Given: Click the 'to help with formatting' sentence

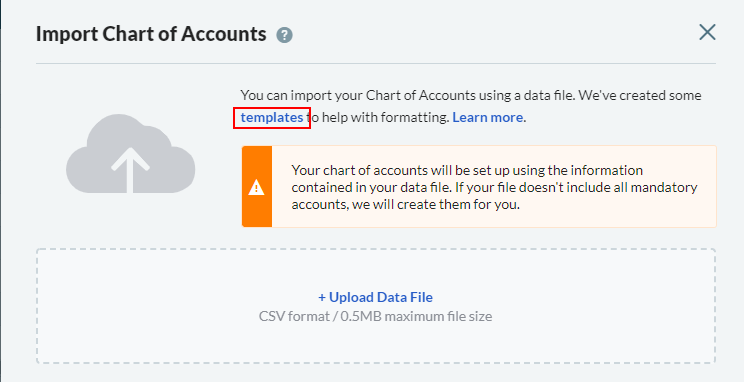Looking at the screenshot, I should (x=378, y=117).
